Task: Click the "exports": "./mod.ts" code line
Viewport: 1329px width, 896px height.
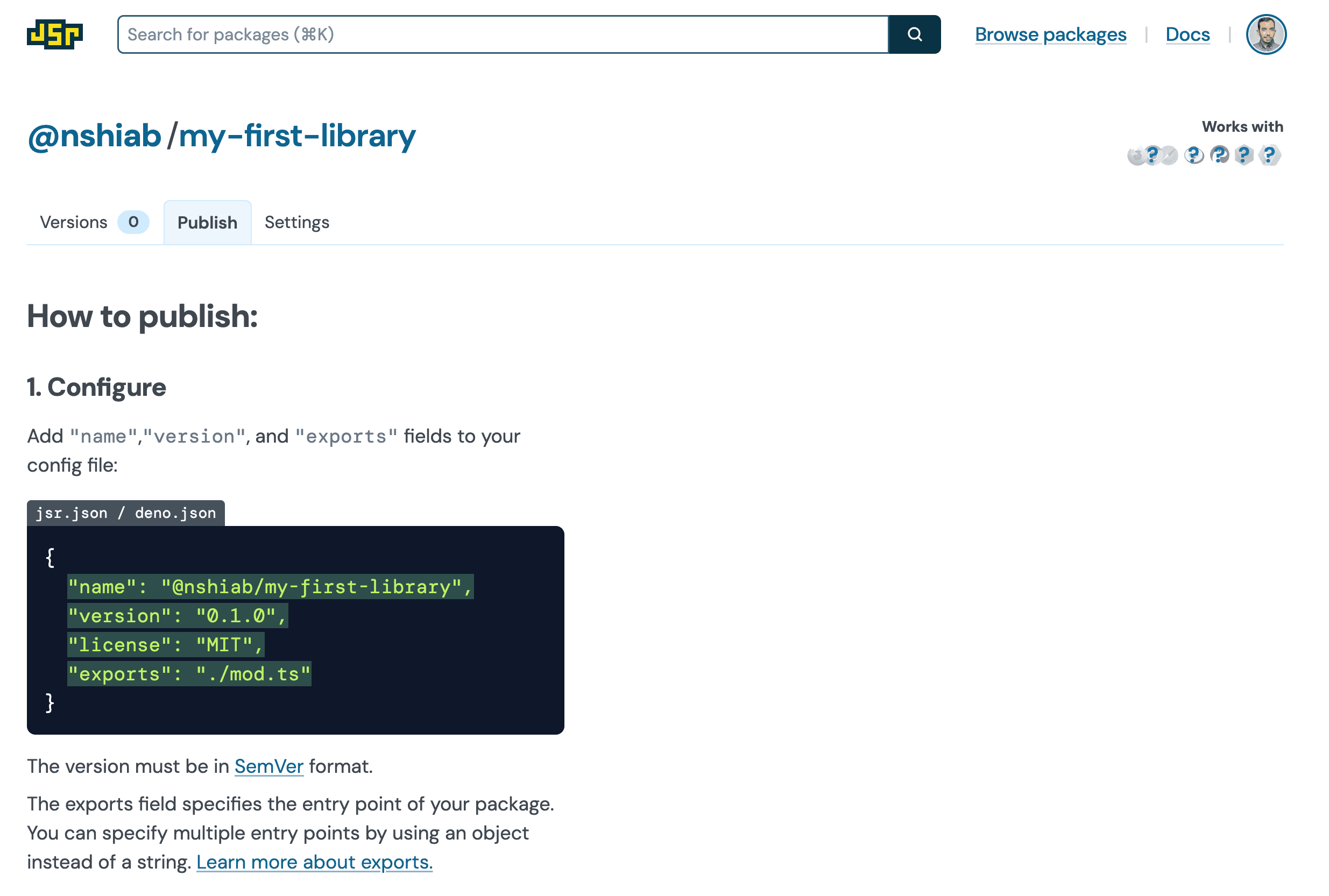Action: [189, 674]
